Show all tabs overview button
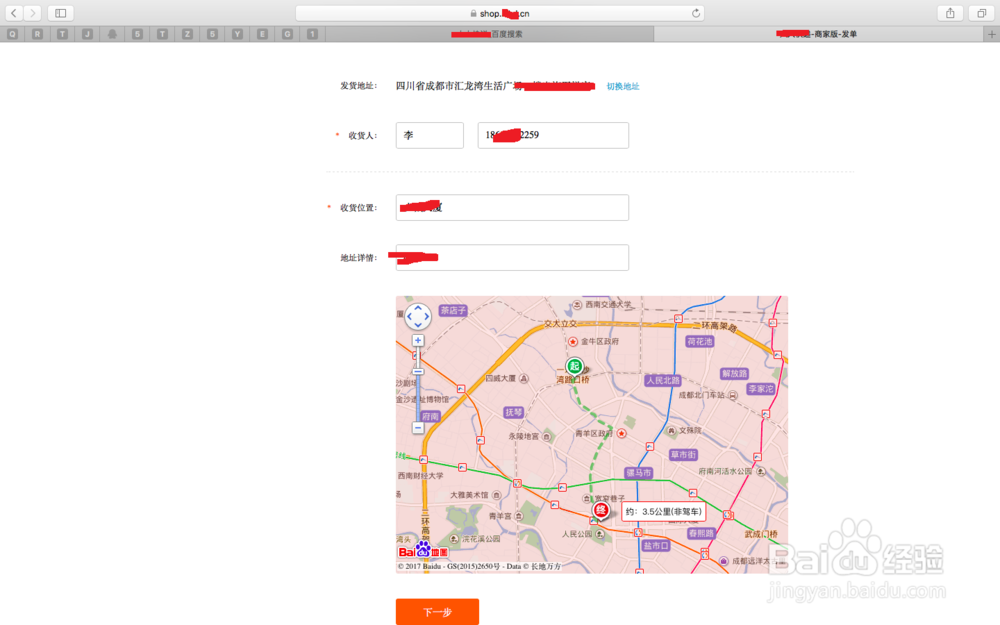The width and height of the screenshot is (1000, 625). [x=982, y=13]
